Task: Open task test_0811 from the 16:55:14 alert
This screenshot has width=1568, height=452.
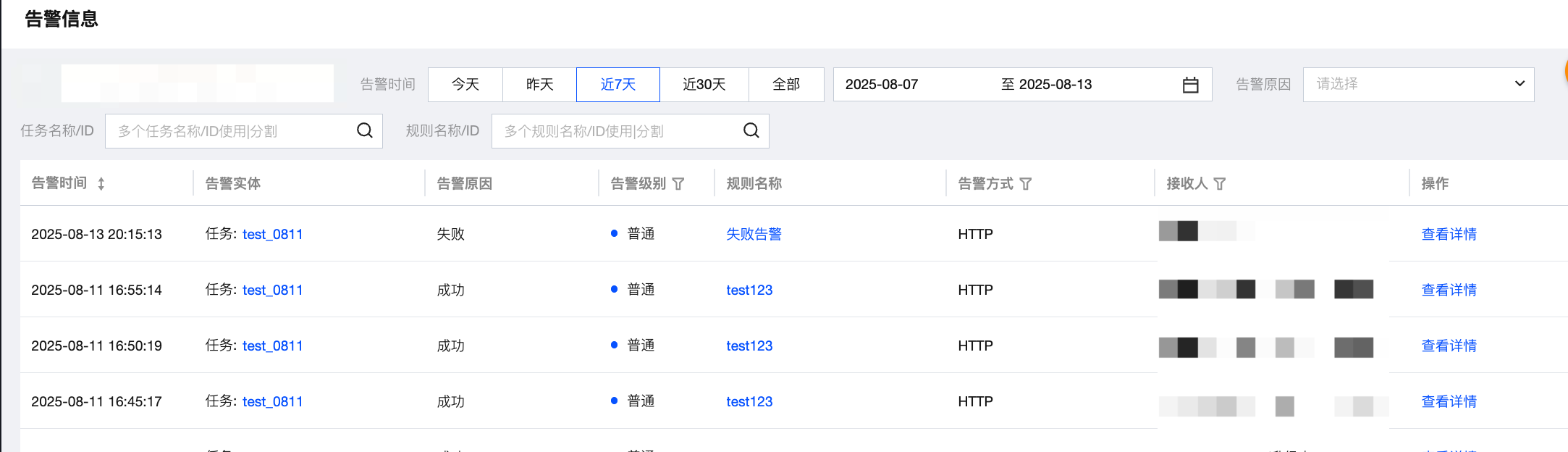Action: click(272, 290)
